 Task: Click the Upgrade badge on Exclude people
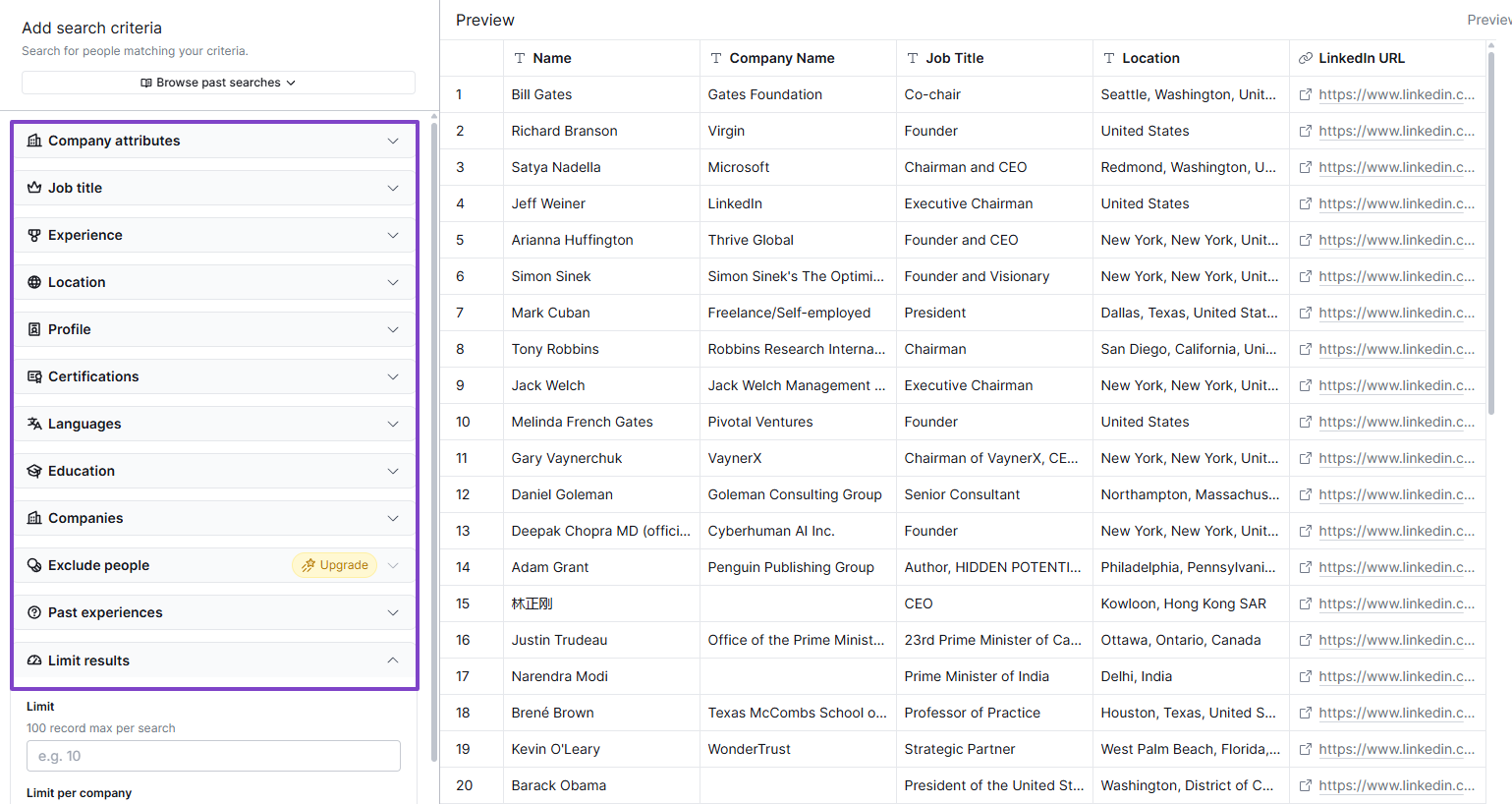coord(335,565)
